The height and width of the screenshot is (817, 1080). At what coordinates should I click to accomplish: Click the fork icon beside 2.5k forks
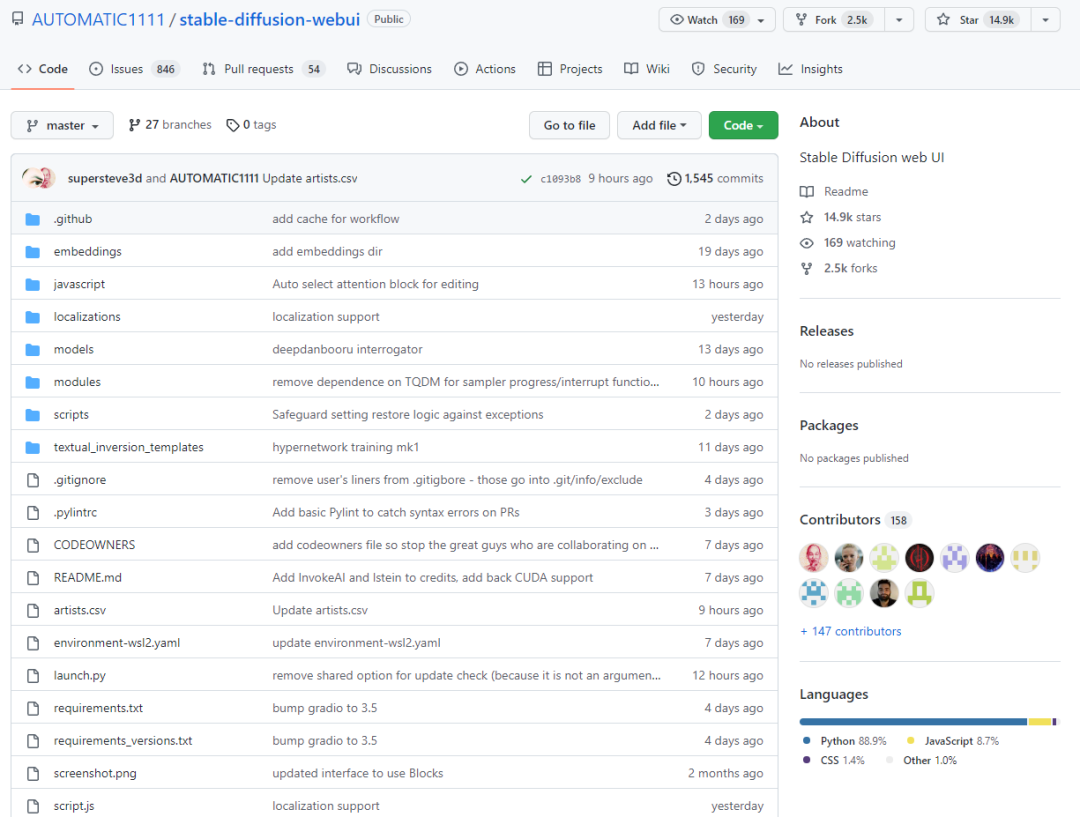807,269
